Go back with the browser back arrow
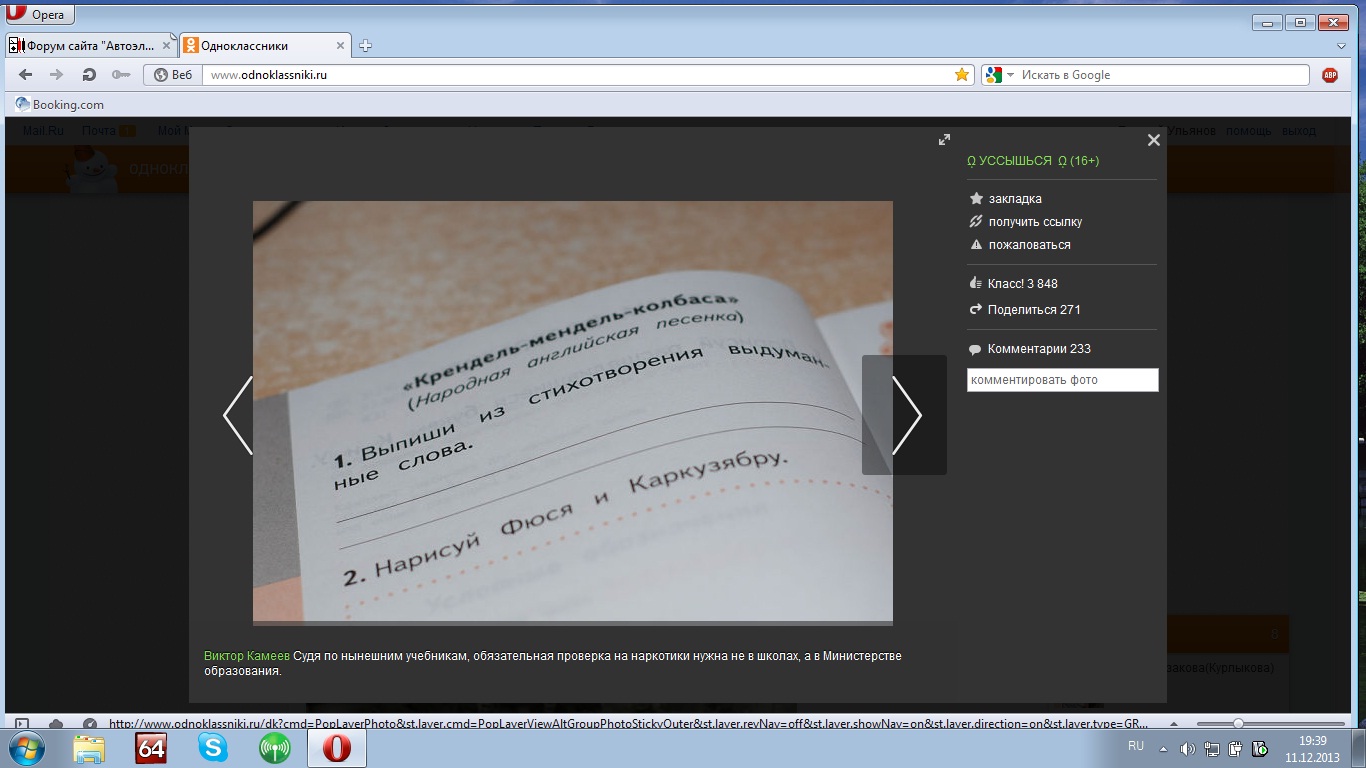 pyautogui.click(x=26, y=75)
